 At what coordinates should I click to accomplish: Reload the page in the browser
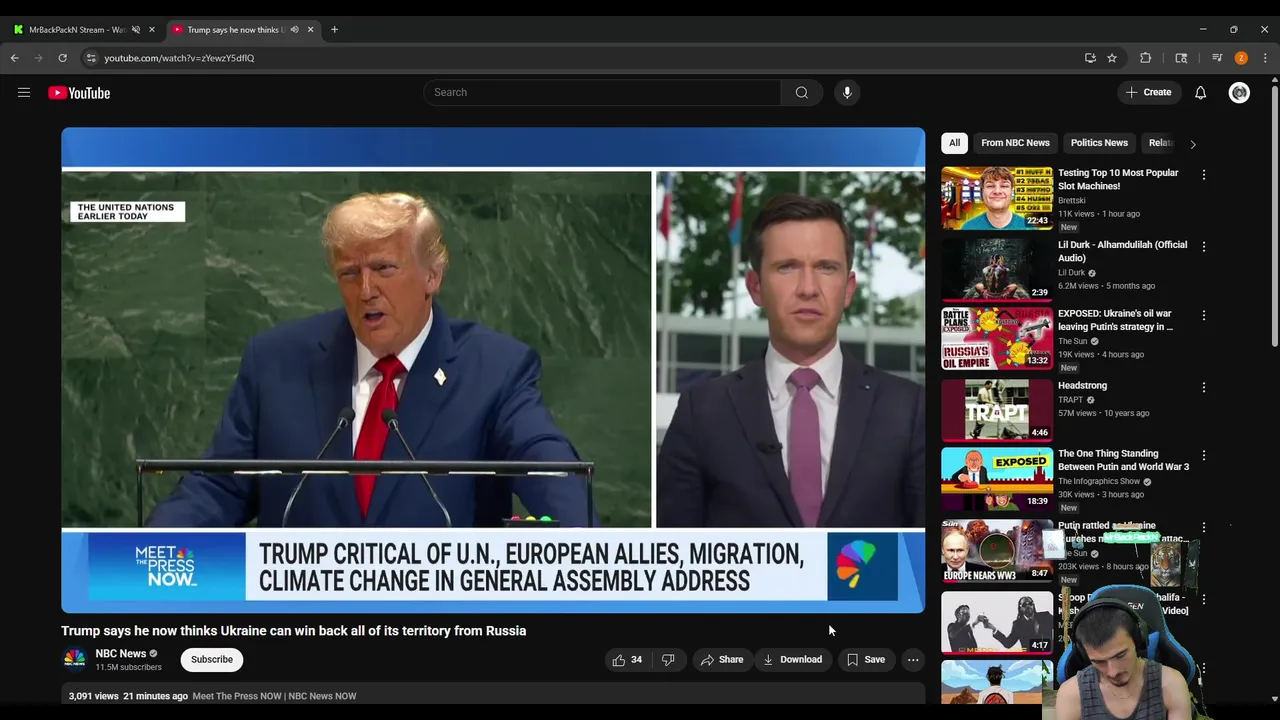point(62,58)
